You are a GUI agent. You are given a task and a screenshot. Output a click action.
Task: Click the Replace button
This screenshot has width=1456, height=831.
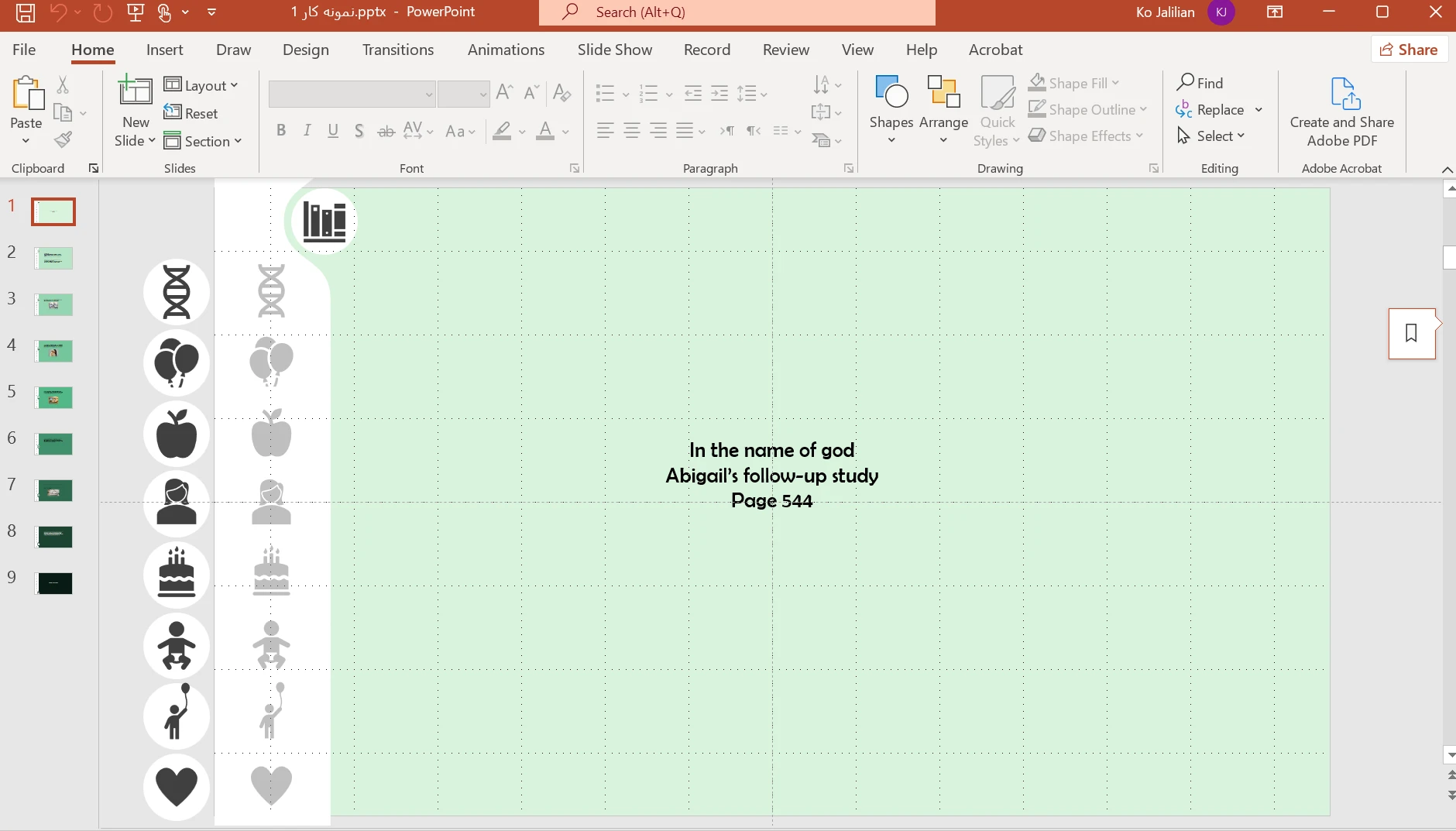[1210, 109]
